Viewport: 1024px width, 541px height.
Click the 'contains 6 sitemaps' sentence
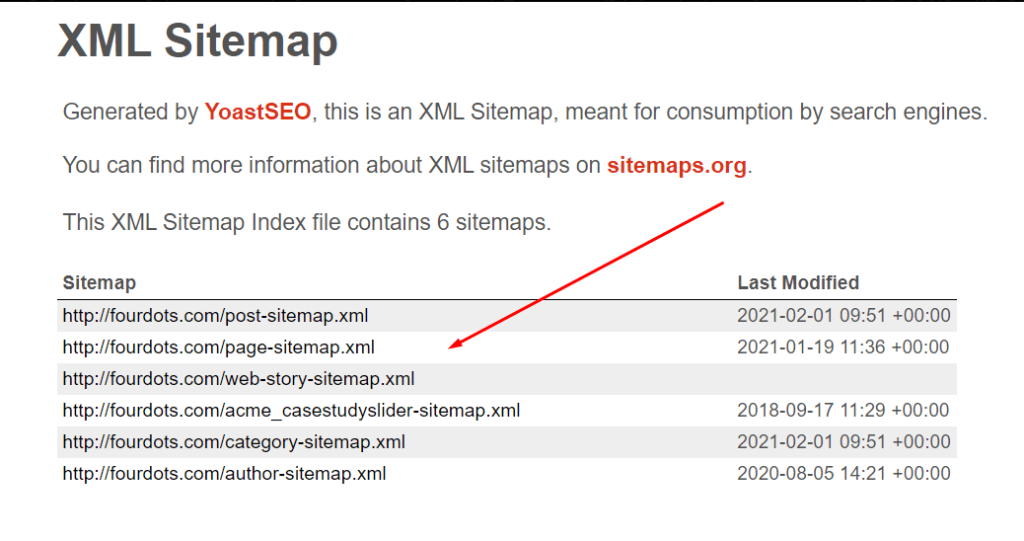(307, 223)
